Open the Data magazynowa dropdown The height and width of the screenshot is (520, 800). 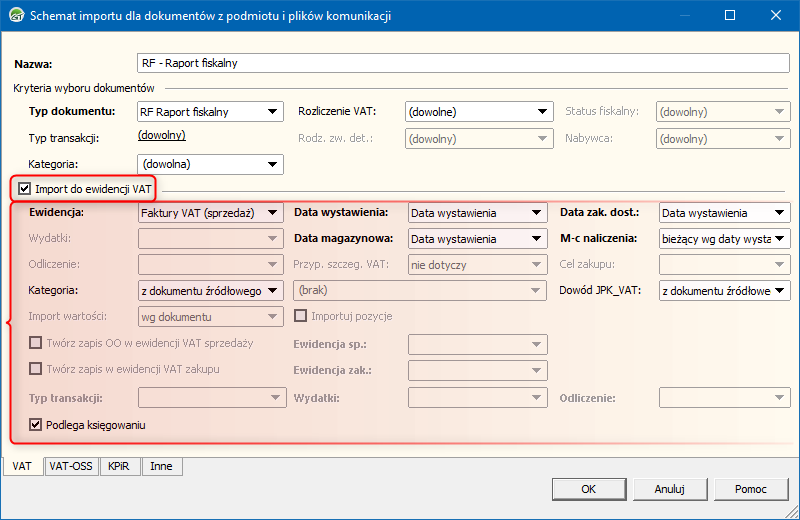pyautogui.click(x=478, y=239)
